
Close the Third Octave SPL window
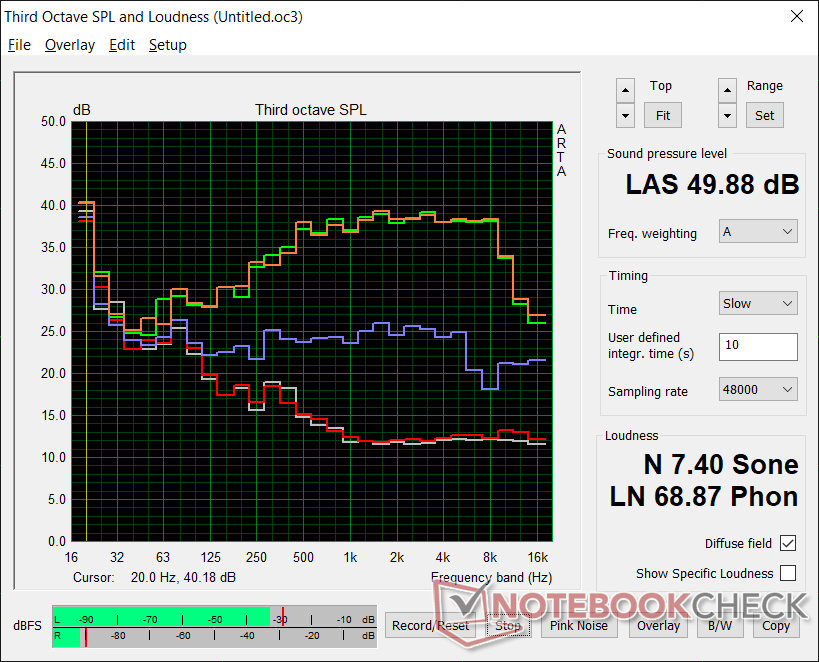[797, 16]
